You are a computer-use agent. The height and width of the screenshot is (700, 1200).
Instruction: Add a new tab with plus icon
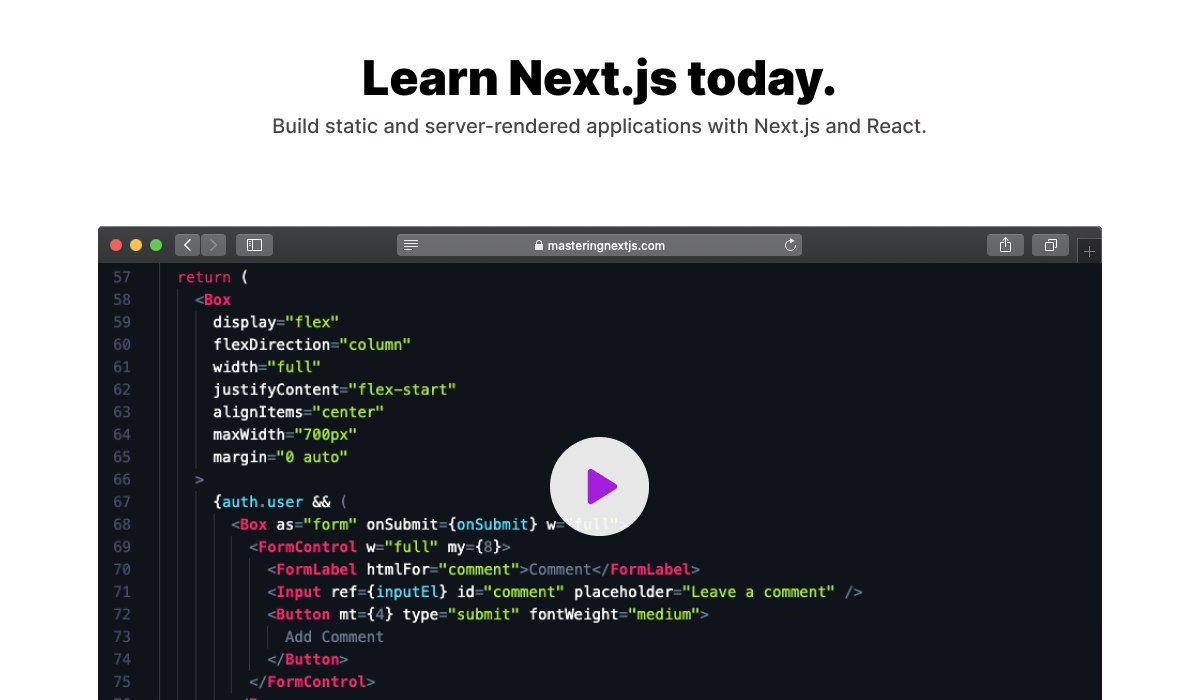coord(1089,252)
